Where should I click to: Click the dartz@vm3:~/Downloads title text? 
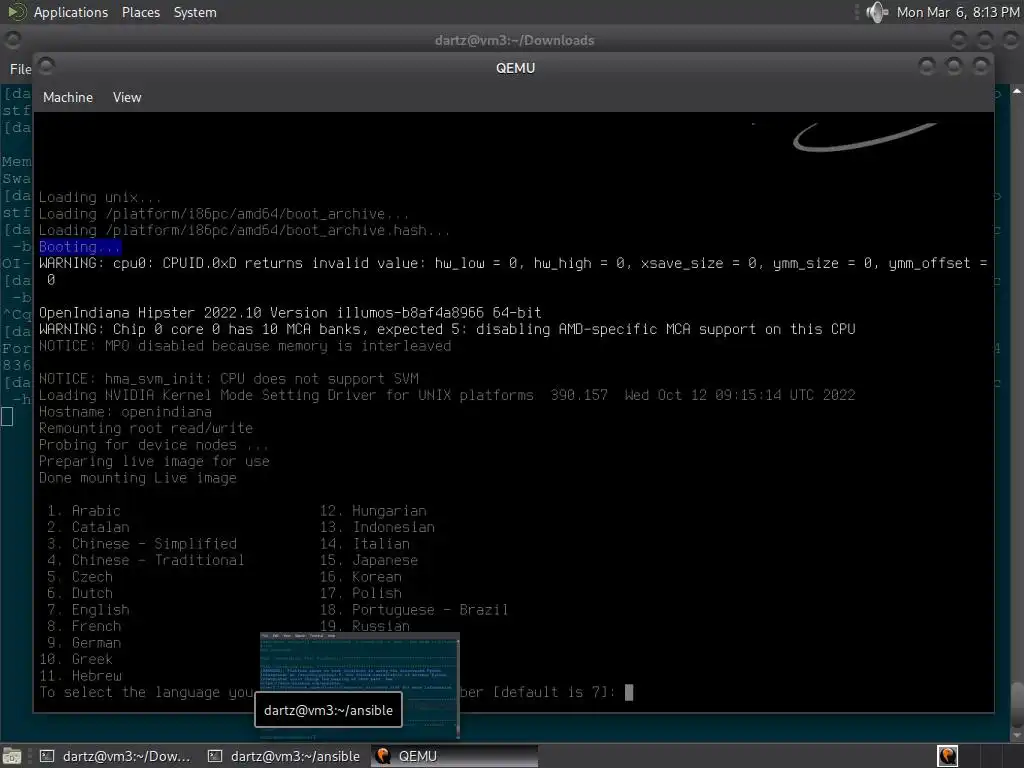[x=515, y=40]
